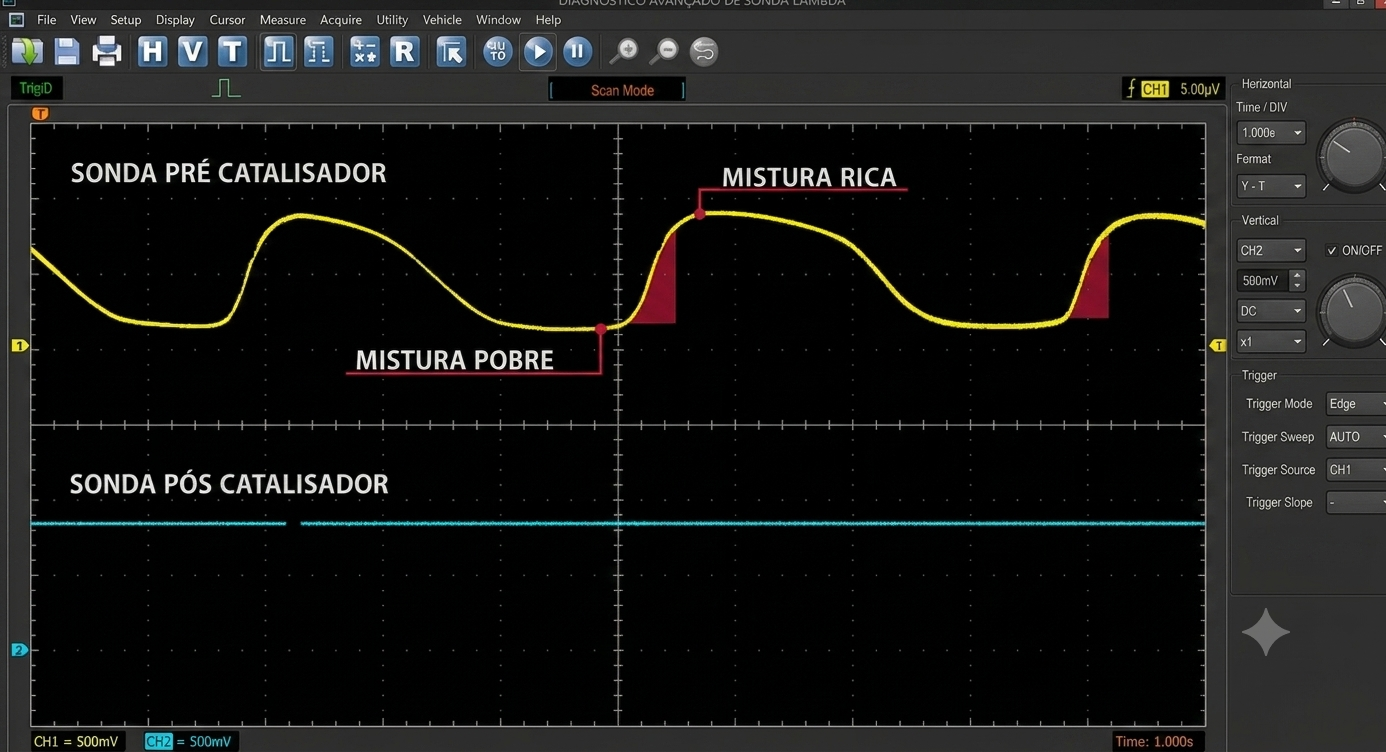Open the x1 probe attenuation dropdown
The width and height of the screenshot is (1386, 752).
(1271, 342)
